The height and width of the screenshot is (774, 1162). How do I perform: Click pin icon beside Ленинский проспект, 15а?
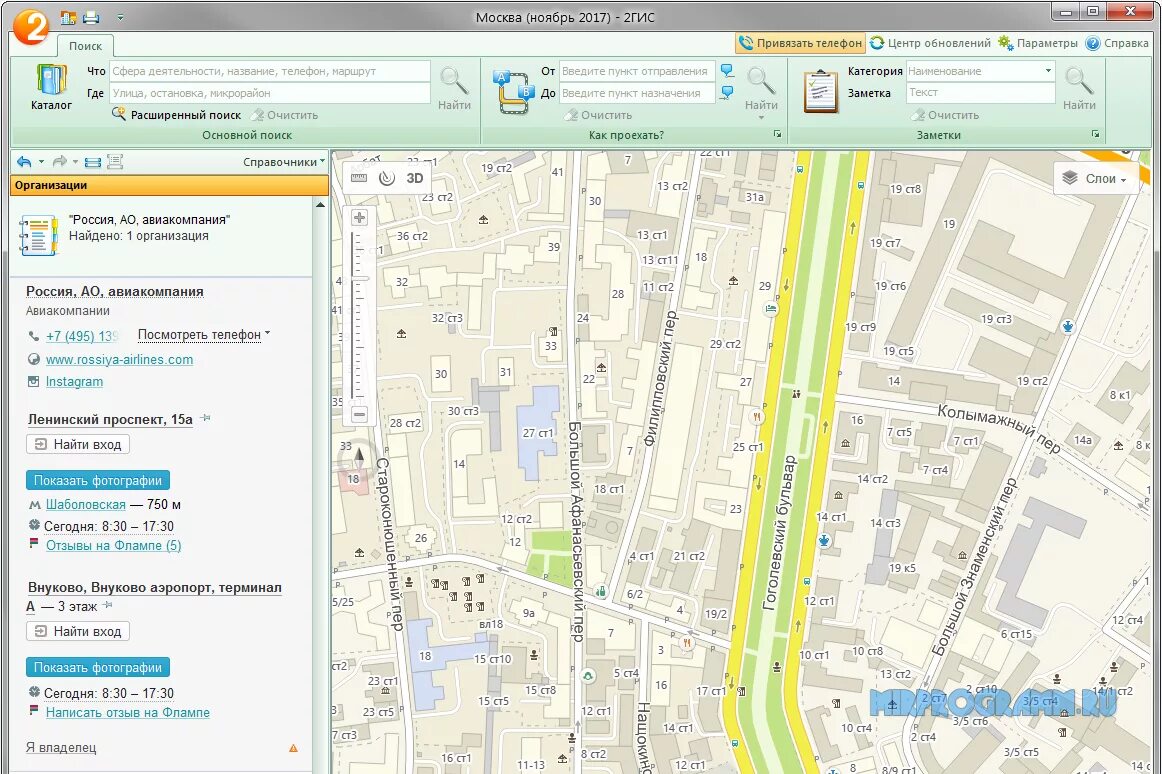(205, 418)
